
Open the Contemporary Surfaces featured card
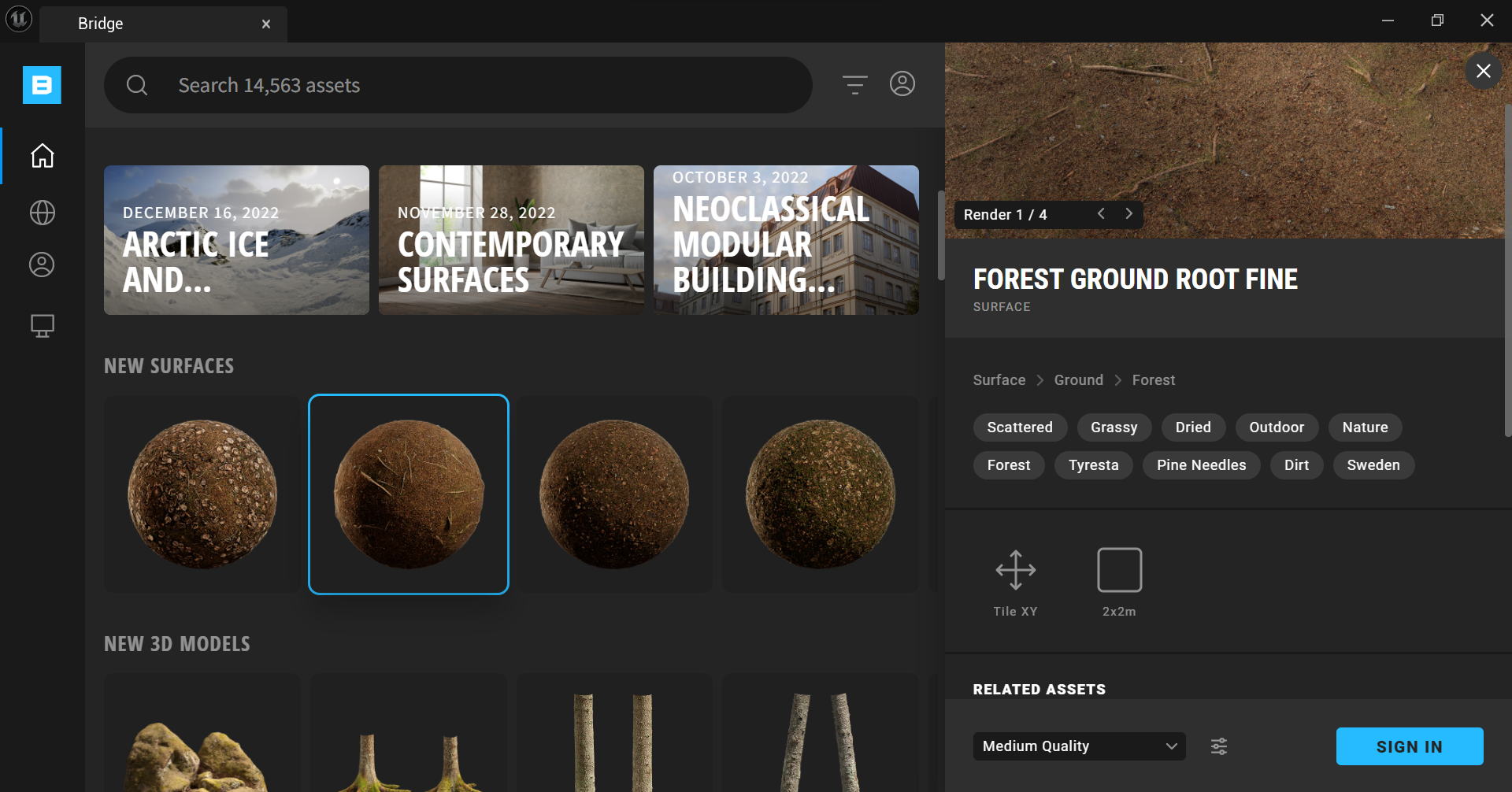click(x=511, y=240)
